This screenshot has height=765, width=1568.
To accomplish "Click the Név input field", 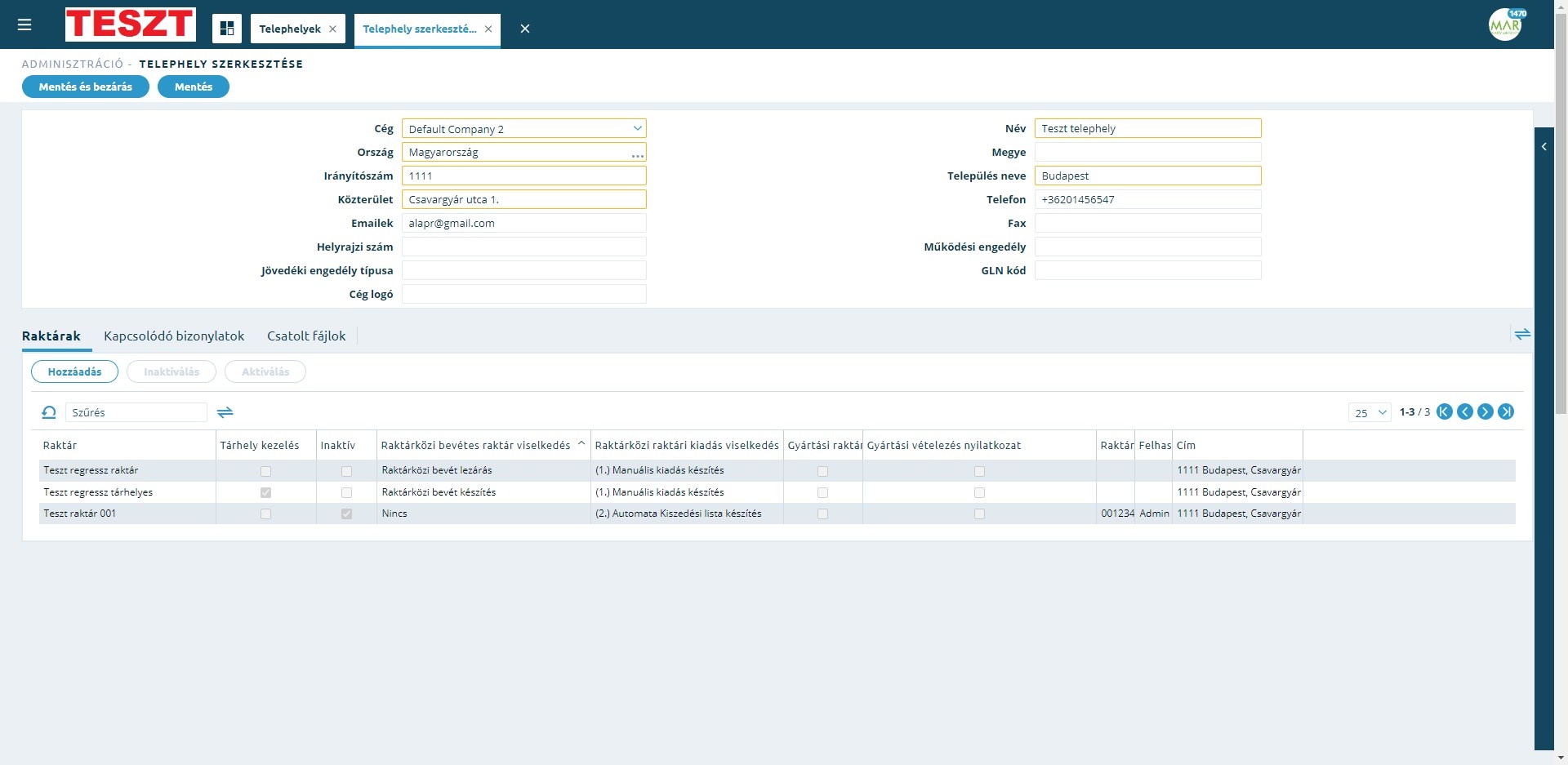I will click(1147, 129).
